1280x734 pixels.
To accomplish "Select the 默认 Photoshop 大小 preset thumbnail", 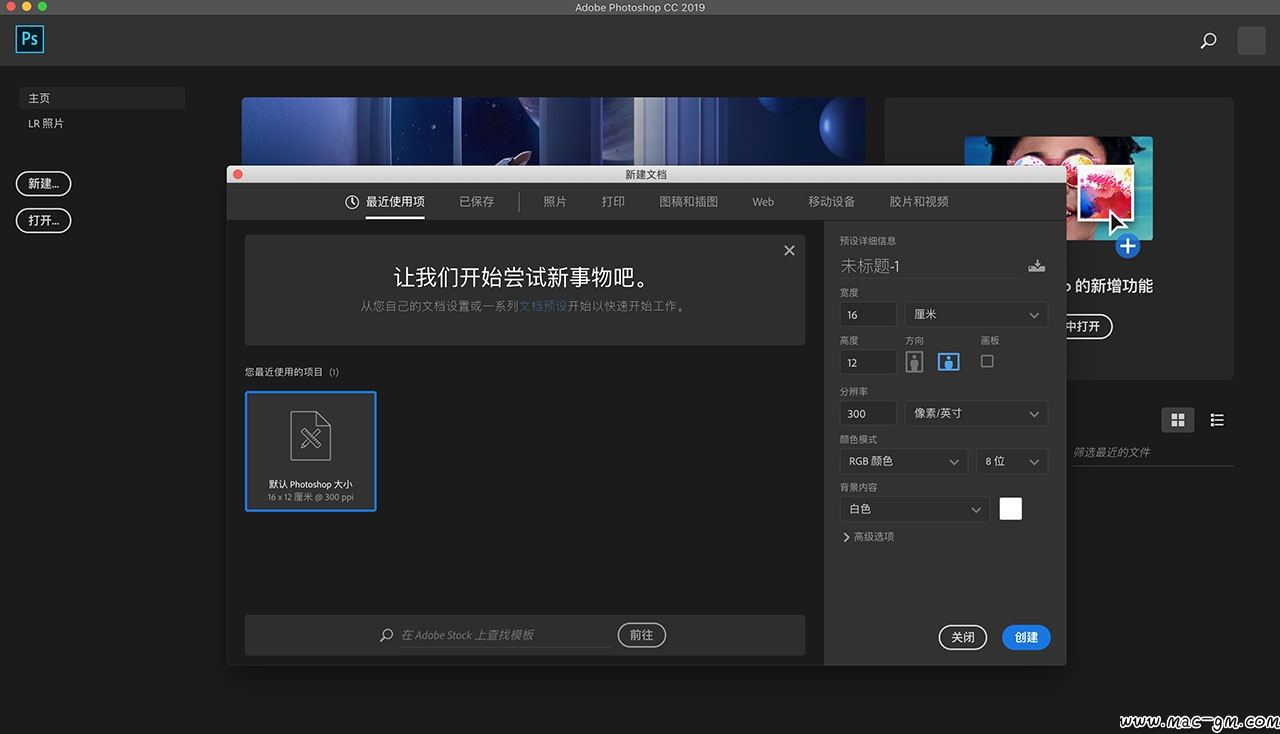I will point(311,451).
